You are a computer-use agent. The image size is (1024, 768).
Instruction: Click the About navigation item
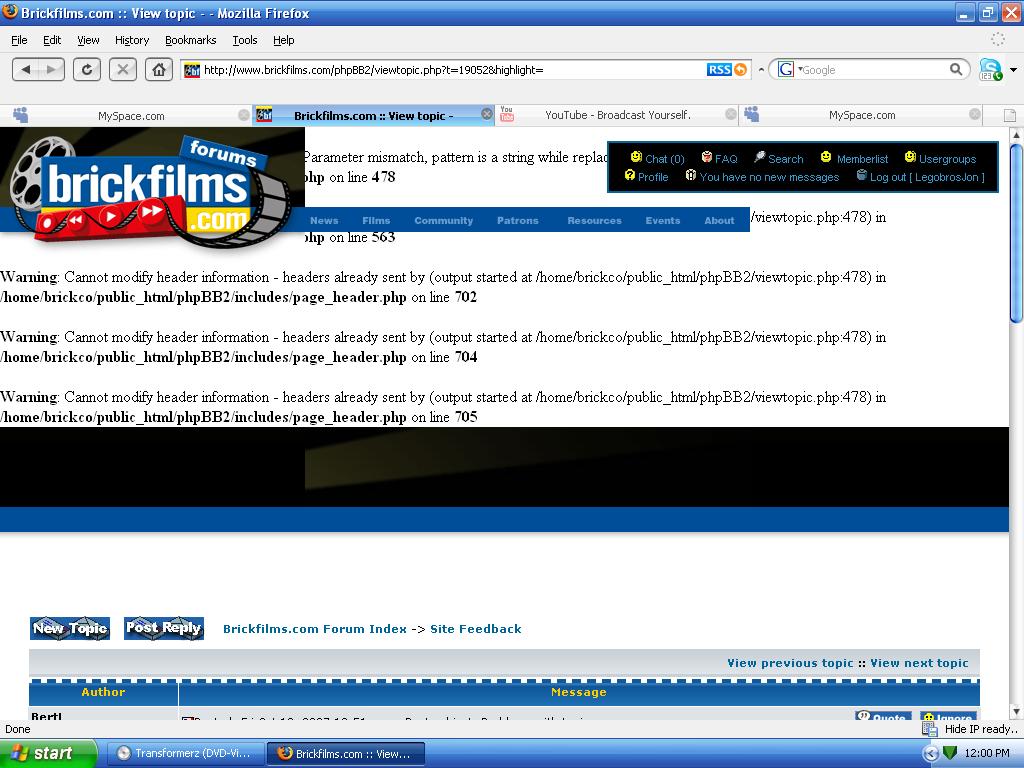[719, 220]
